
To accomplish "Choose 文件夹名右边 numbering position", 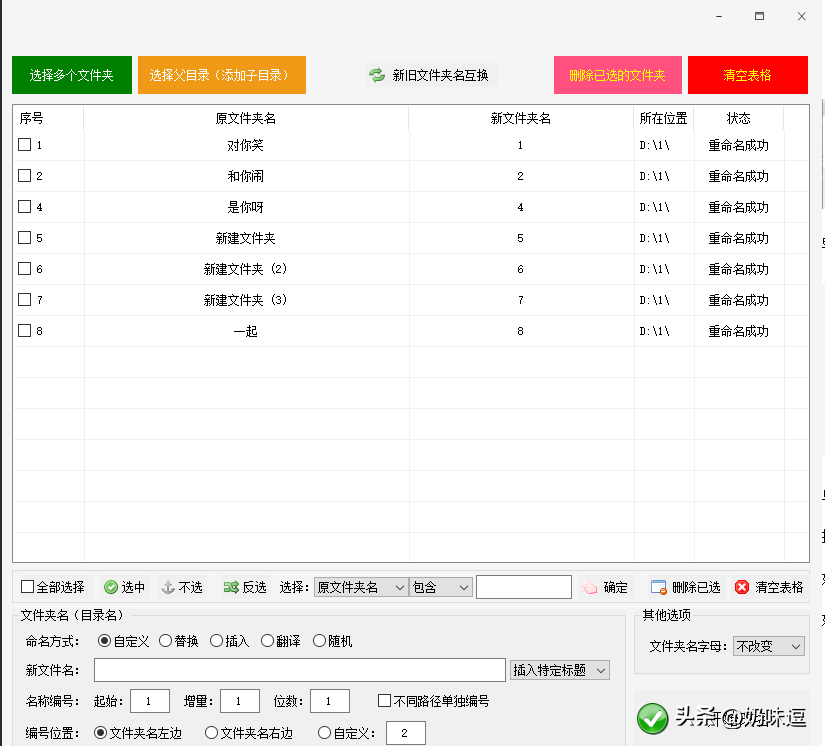I will (211, 733).
